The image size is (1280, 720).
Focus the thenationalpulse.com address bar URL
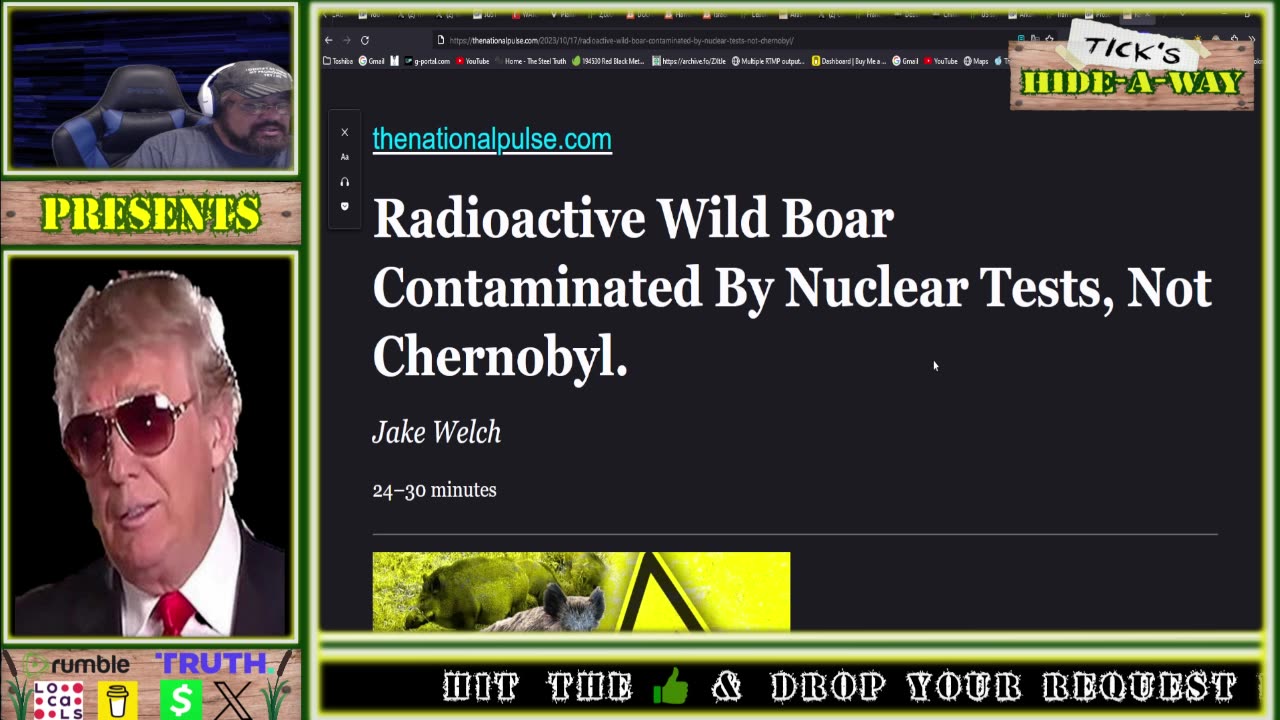[621, 41]
